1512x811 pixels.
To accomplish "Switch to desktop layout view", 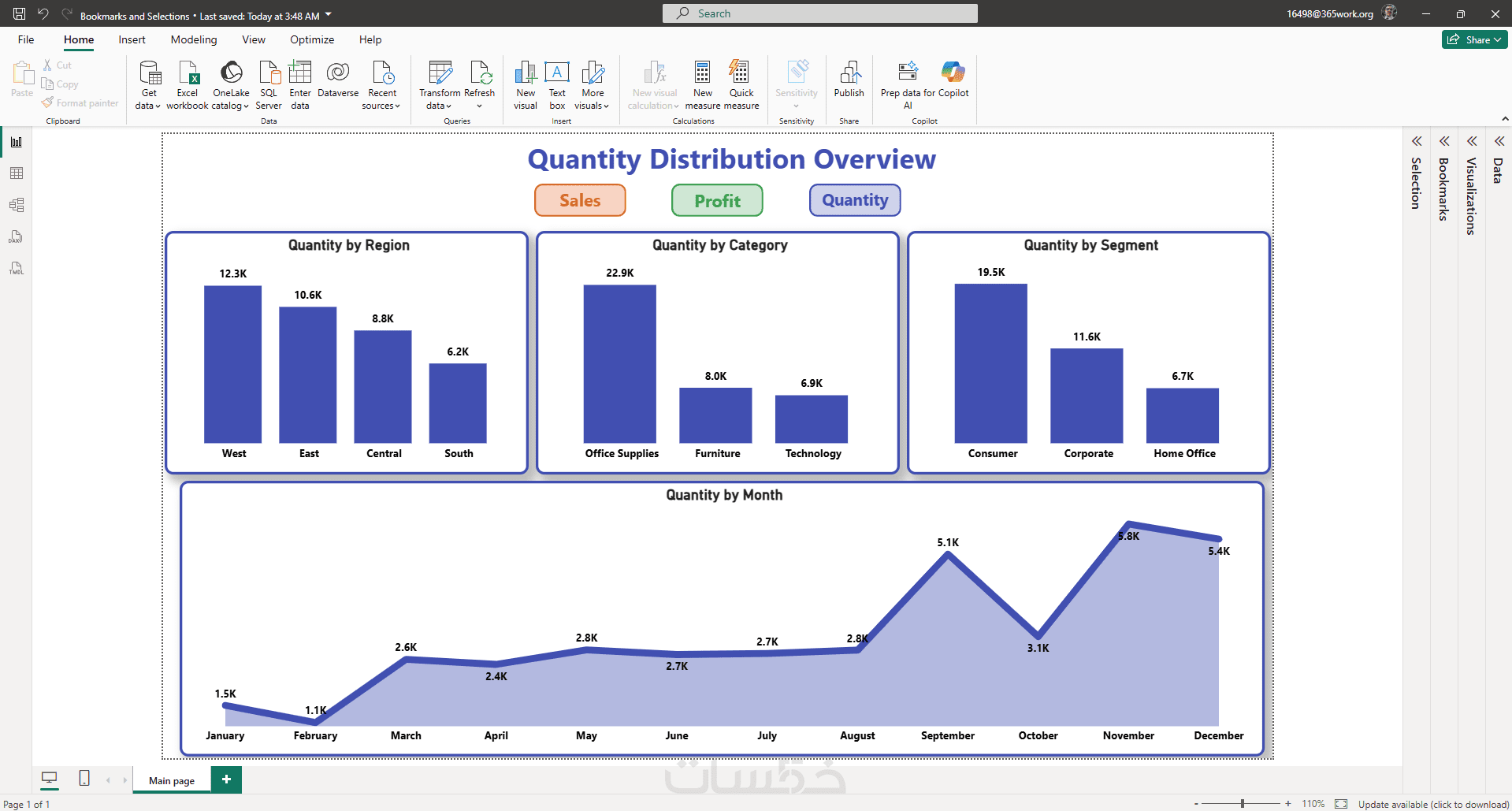I will coord(50,779).
